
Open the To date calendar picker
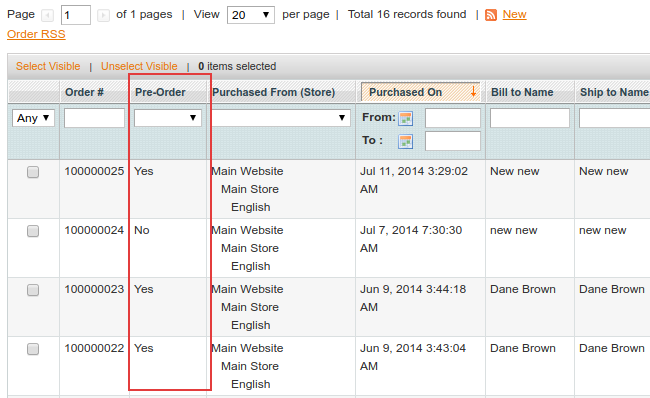click(x=405, y=142)
